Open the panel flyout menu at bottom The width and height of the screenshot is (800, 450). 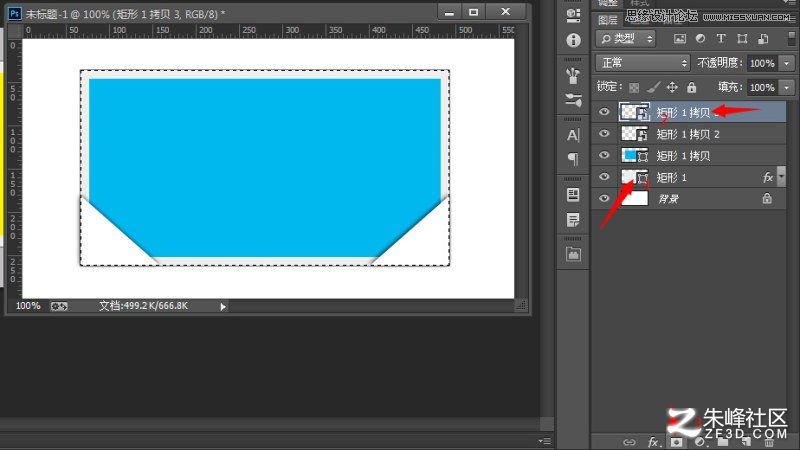click(x=545, y=441)
